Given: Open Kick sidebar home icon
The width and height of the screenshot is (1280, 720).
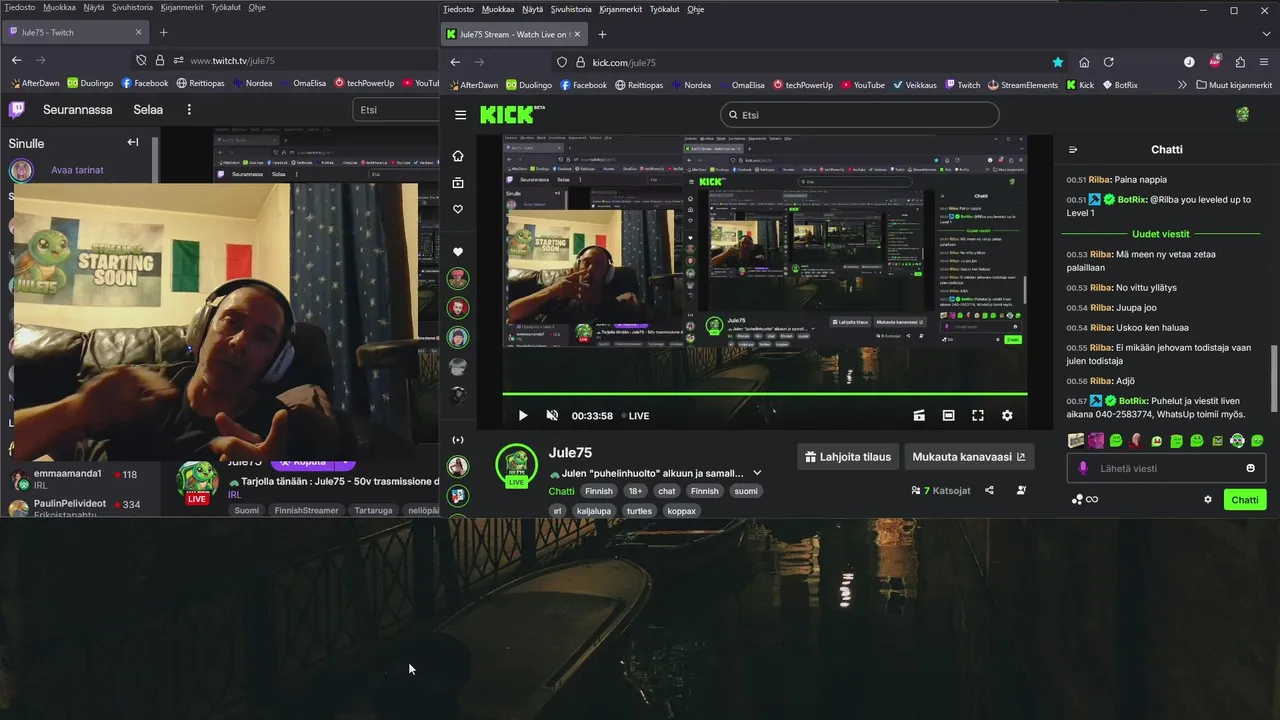Looking at the screenshot, I should pyautogui.click(x=458, y=156).
